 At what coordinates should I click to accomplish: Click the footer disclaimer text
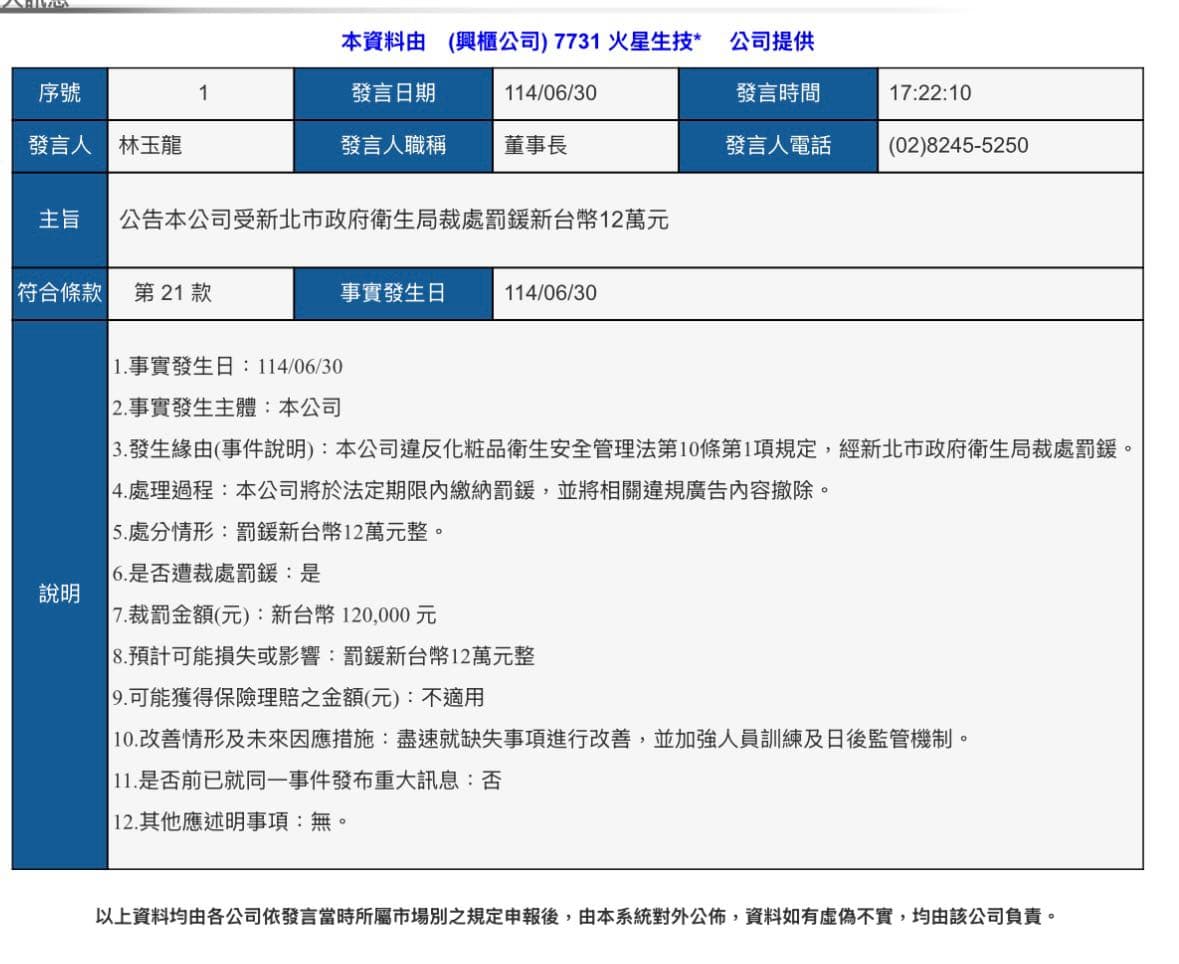click(x=577, y=917)
